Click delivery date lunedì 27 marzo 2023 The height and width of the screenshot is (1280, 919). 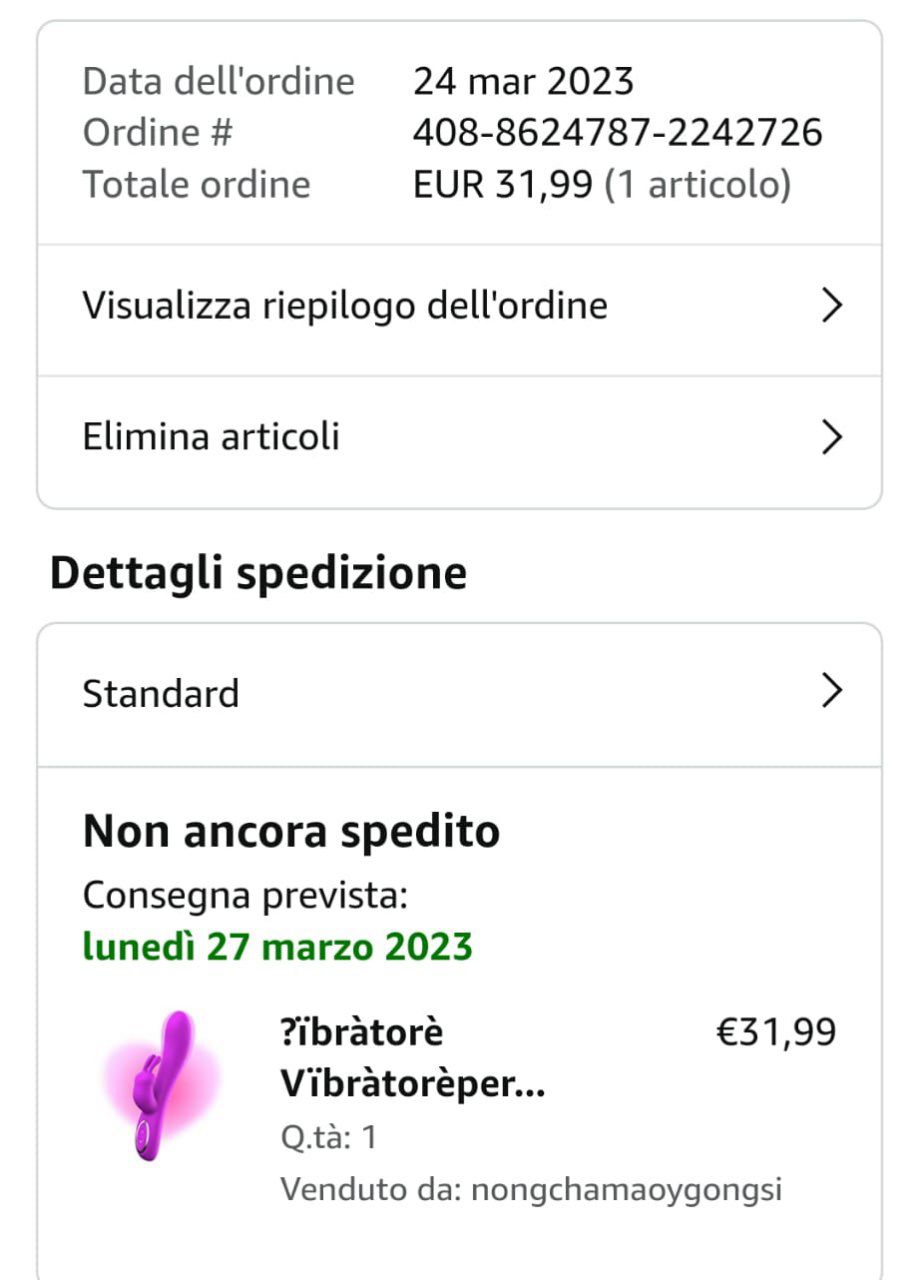pos(277,946)
